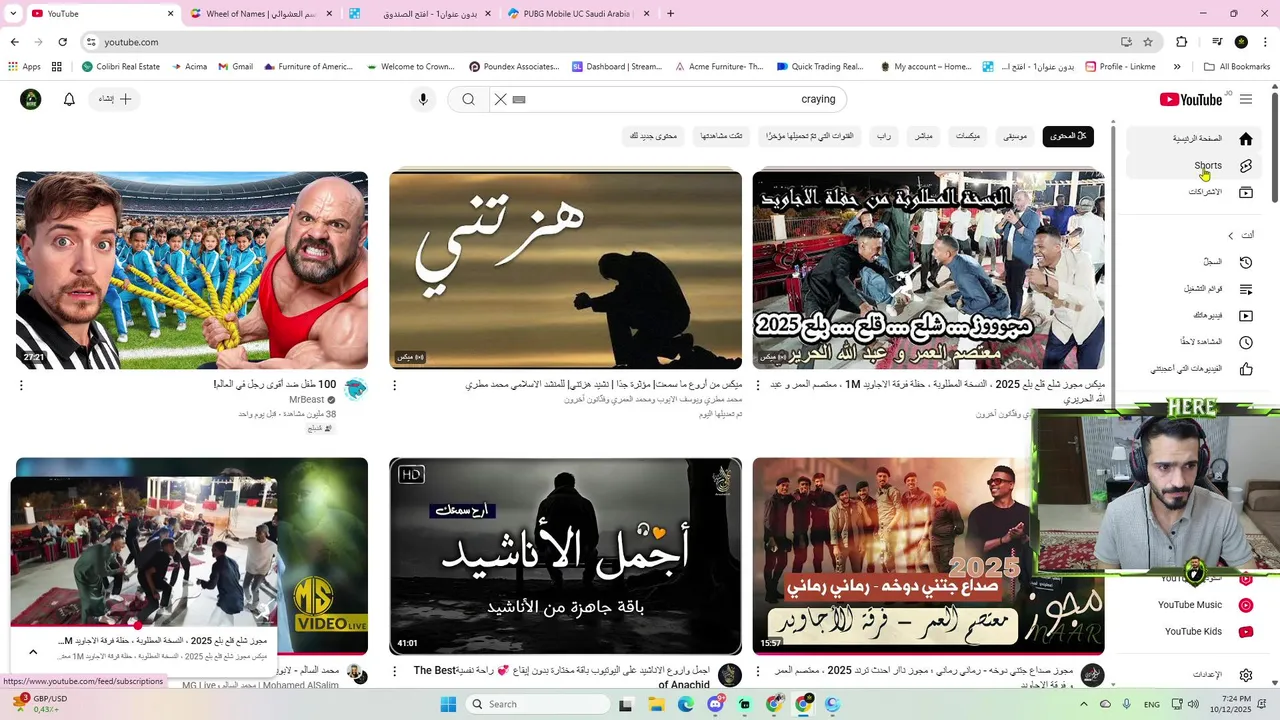1280x720 pixels.
Task: Open the account avatar menu
Action: pyautogui.click(x=31, y=99)
